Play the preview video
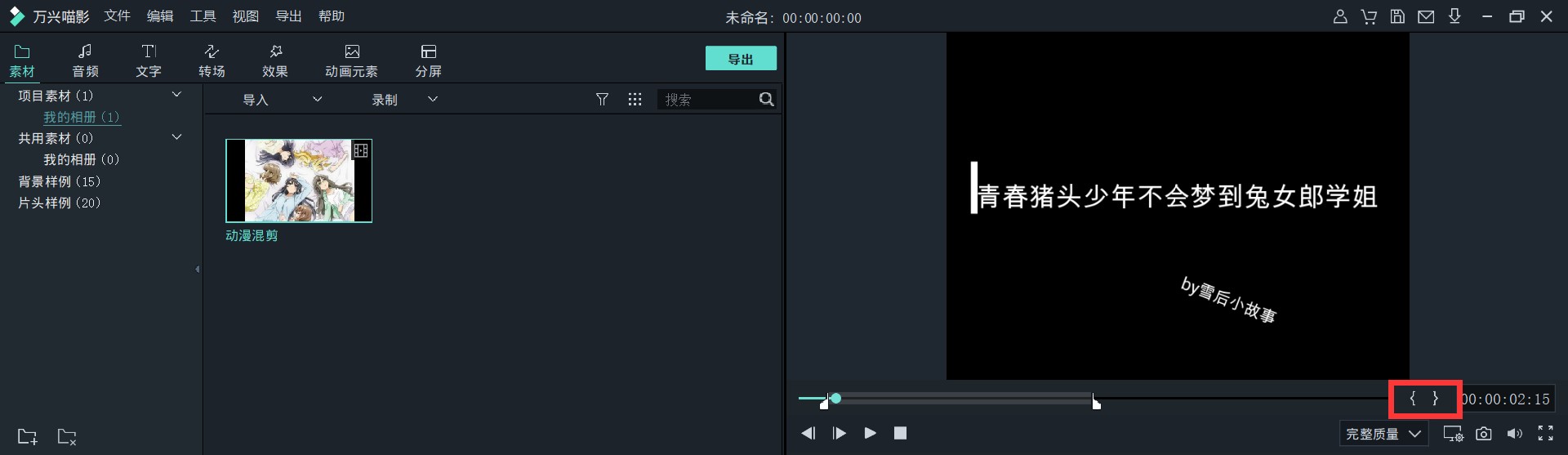Image resolution: width=1568 pixels, height=455 pixels. 871,433
